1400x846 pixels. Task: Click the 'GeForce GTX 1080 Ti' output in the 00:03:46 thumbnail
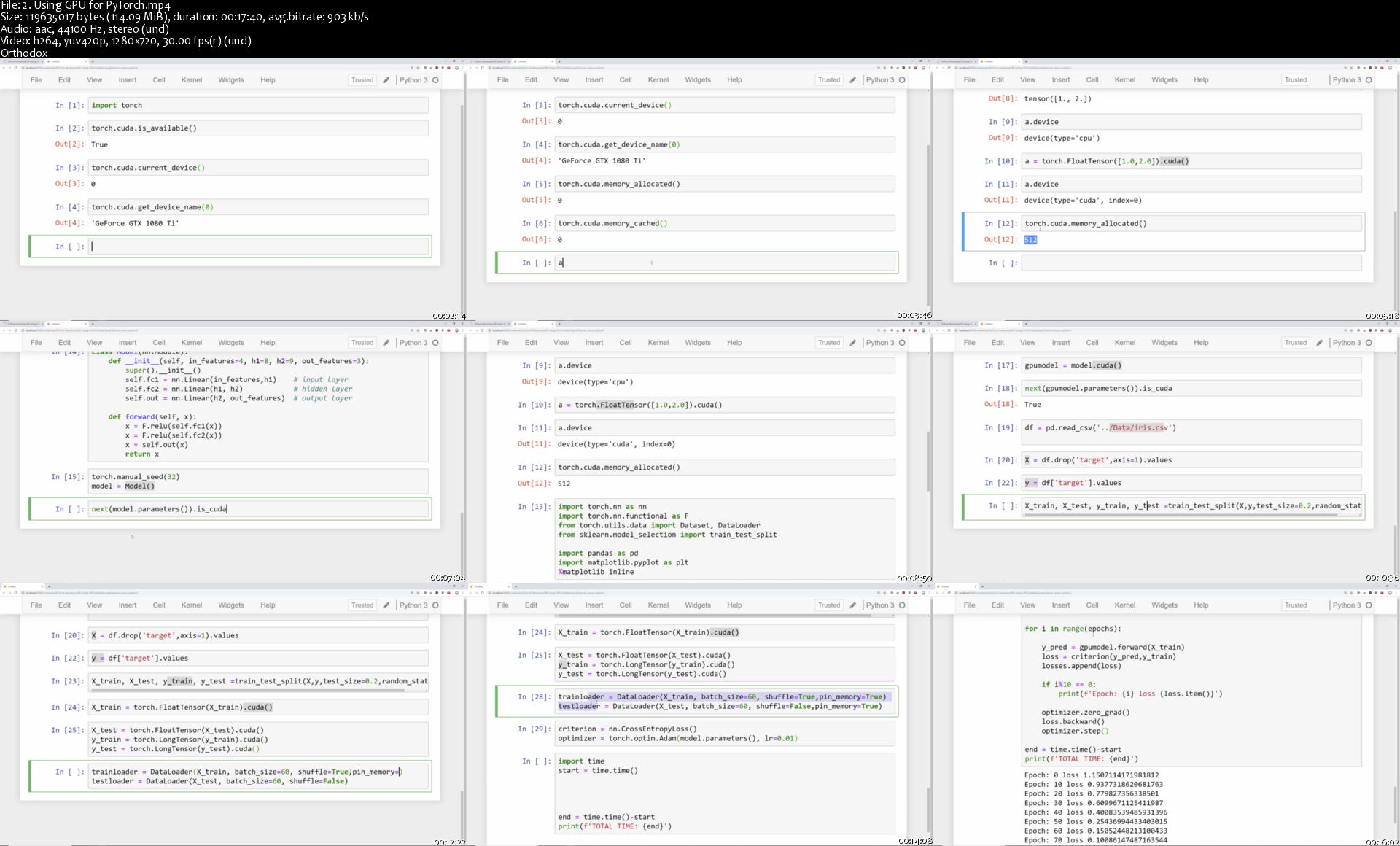[x=602, y=161]
